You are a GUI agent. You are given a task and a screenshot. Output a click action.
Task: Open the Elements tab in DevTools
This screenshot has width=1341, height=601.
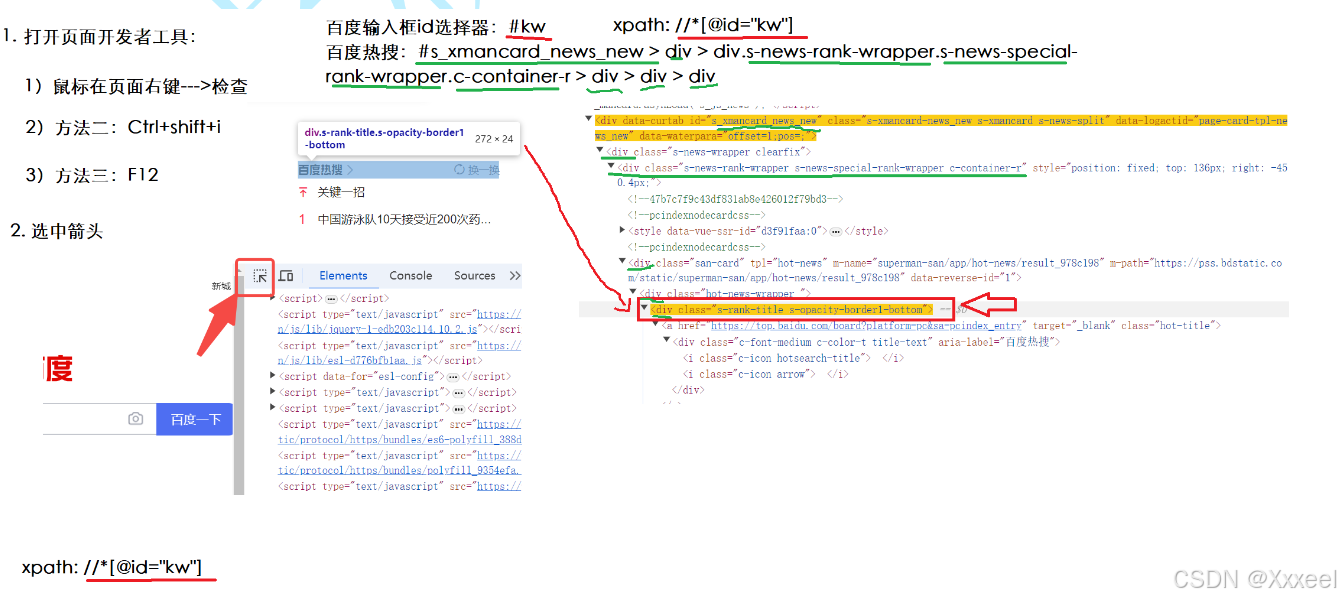click(x=343, y=276)
